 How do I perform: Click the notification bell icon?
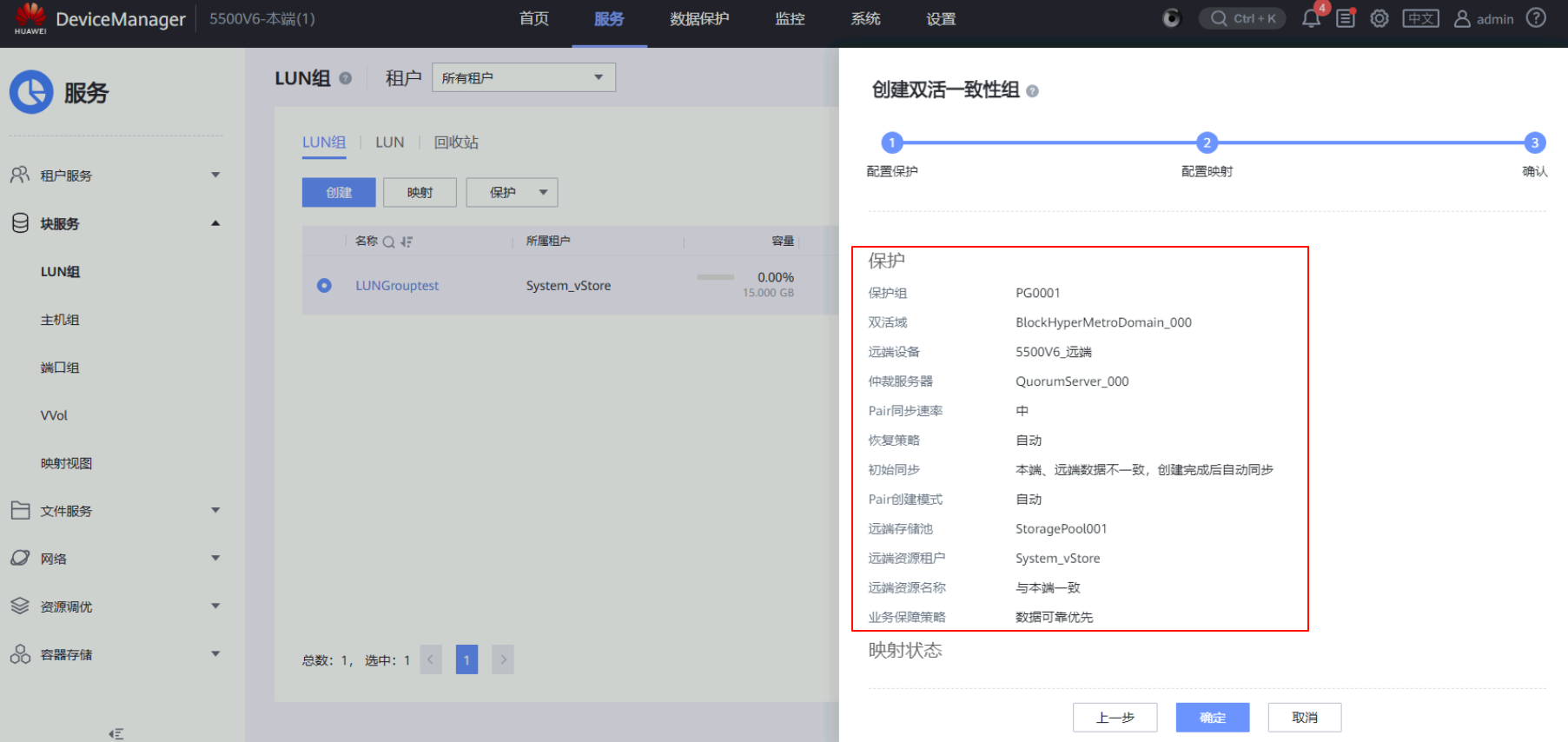pos(1311,19)
